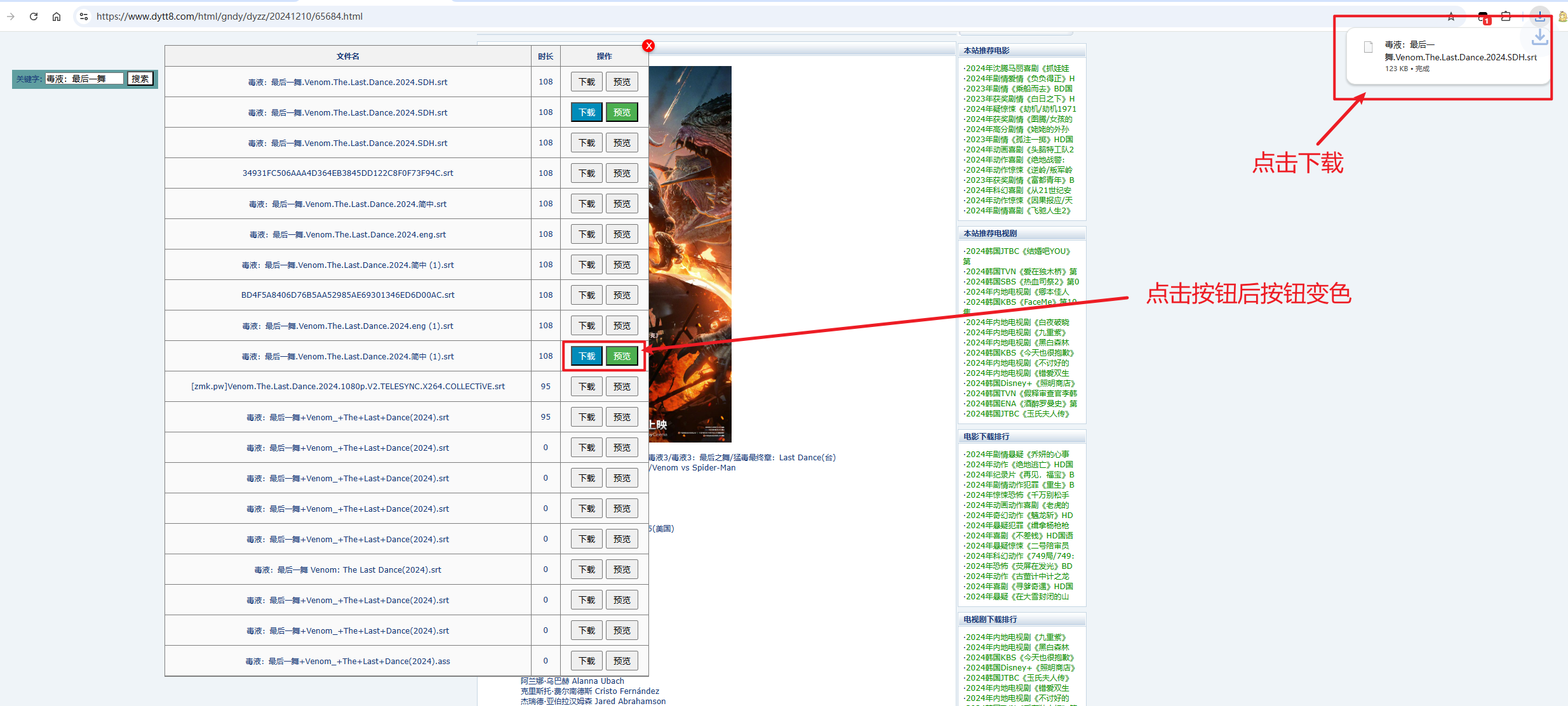Click the 时长 column header

pyautogui.click(x=546, y=57)
